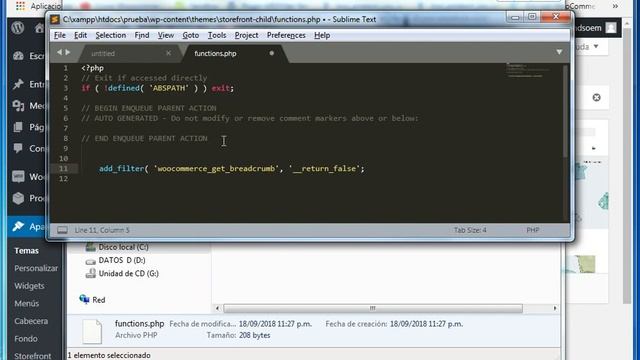Image resolution: width=640 pixels, height=360 pixels.
Task: Open Productos box icon
Action: 18,198
